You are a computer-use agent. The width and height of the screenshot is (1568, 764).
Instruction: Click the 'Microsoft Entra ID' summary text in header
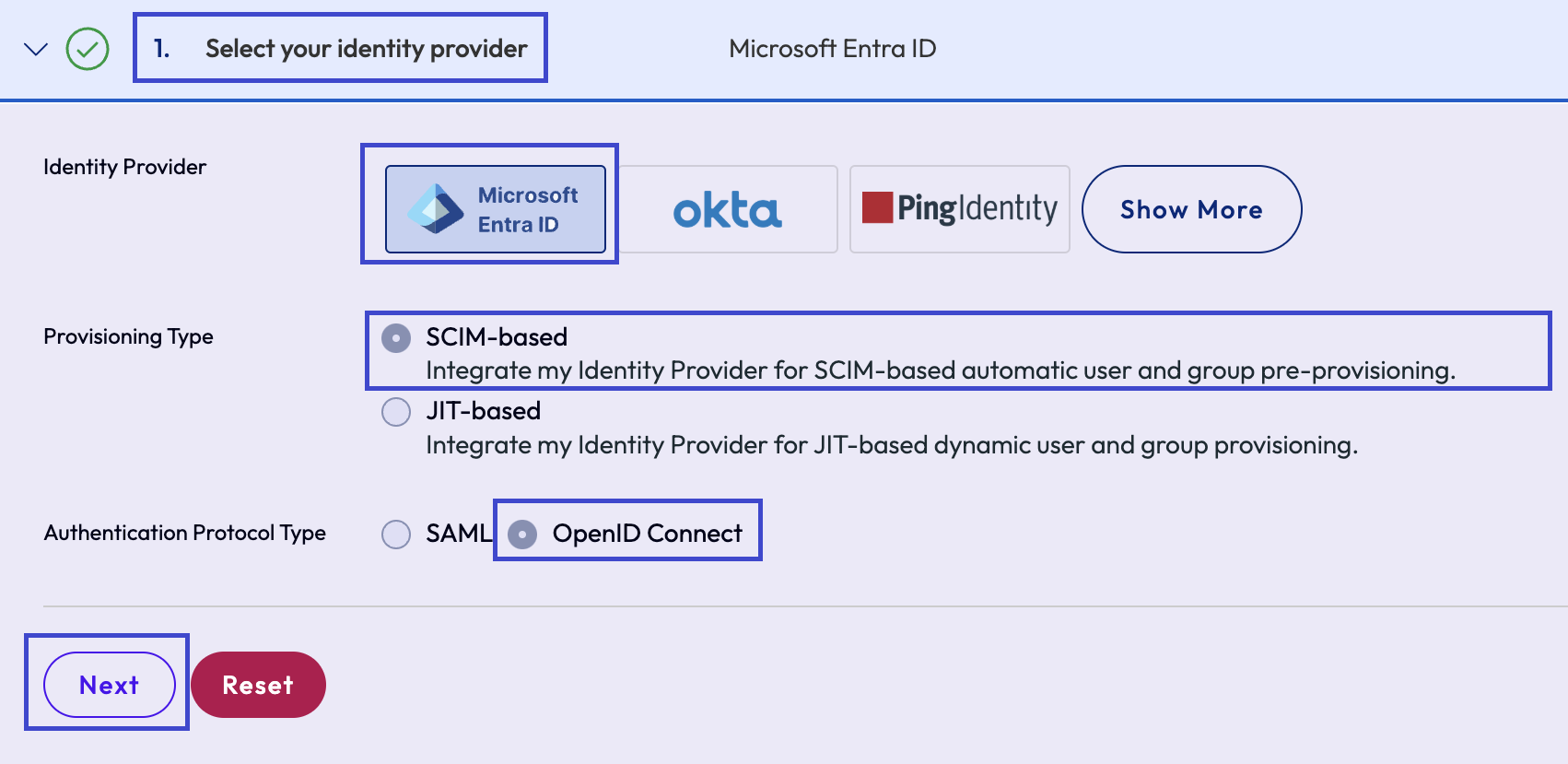[833, 49]
